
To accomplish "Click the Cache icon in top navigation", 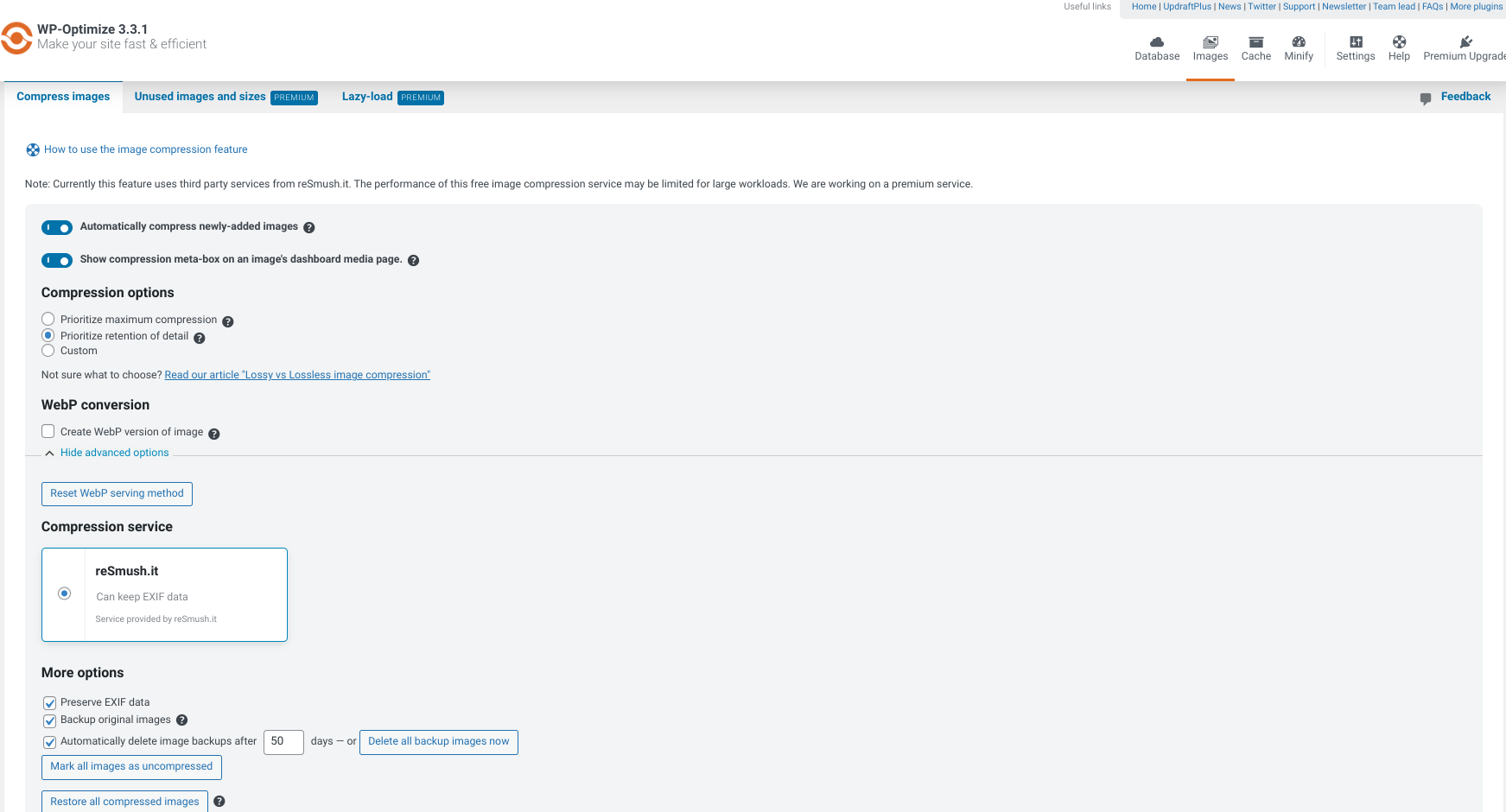I will click(1255, 42).
